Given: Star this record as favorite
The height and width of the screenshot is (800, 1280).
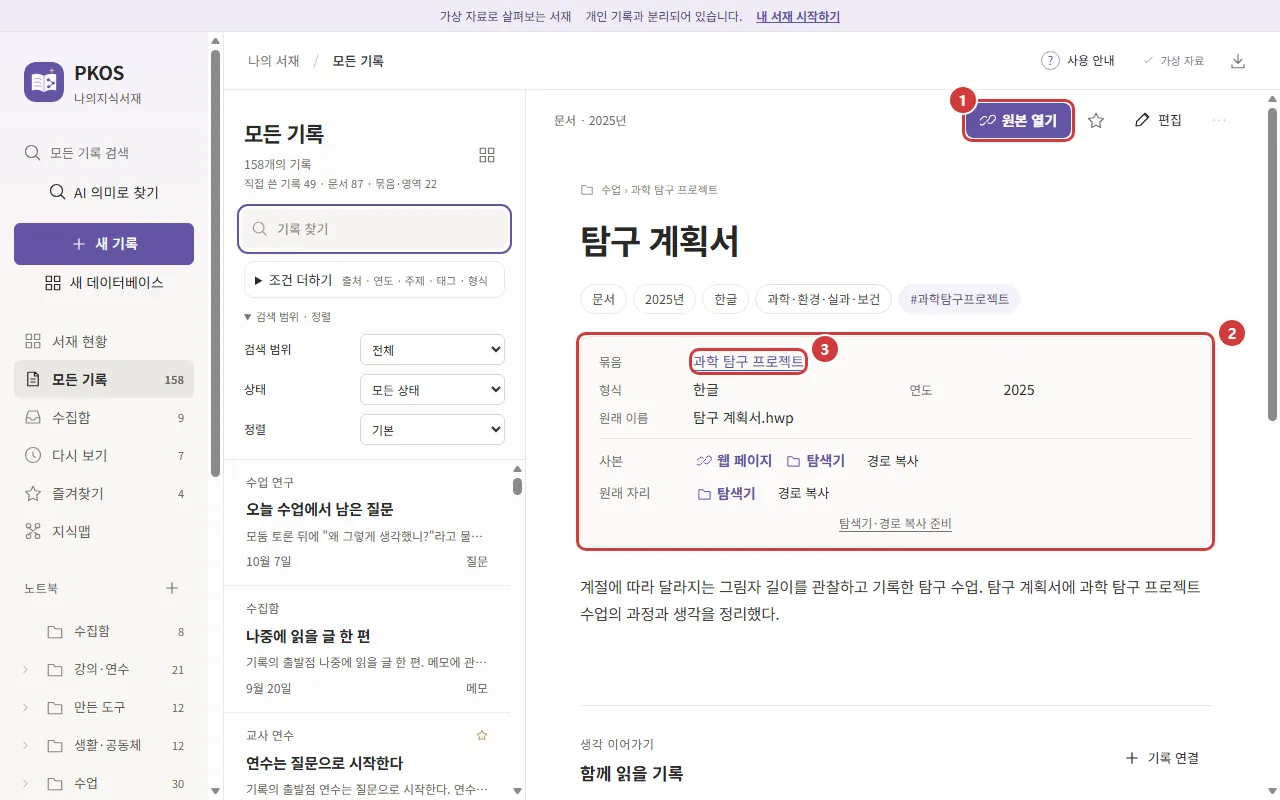Looking at the screenshot, I should 1096,121.
